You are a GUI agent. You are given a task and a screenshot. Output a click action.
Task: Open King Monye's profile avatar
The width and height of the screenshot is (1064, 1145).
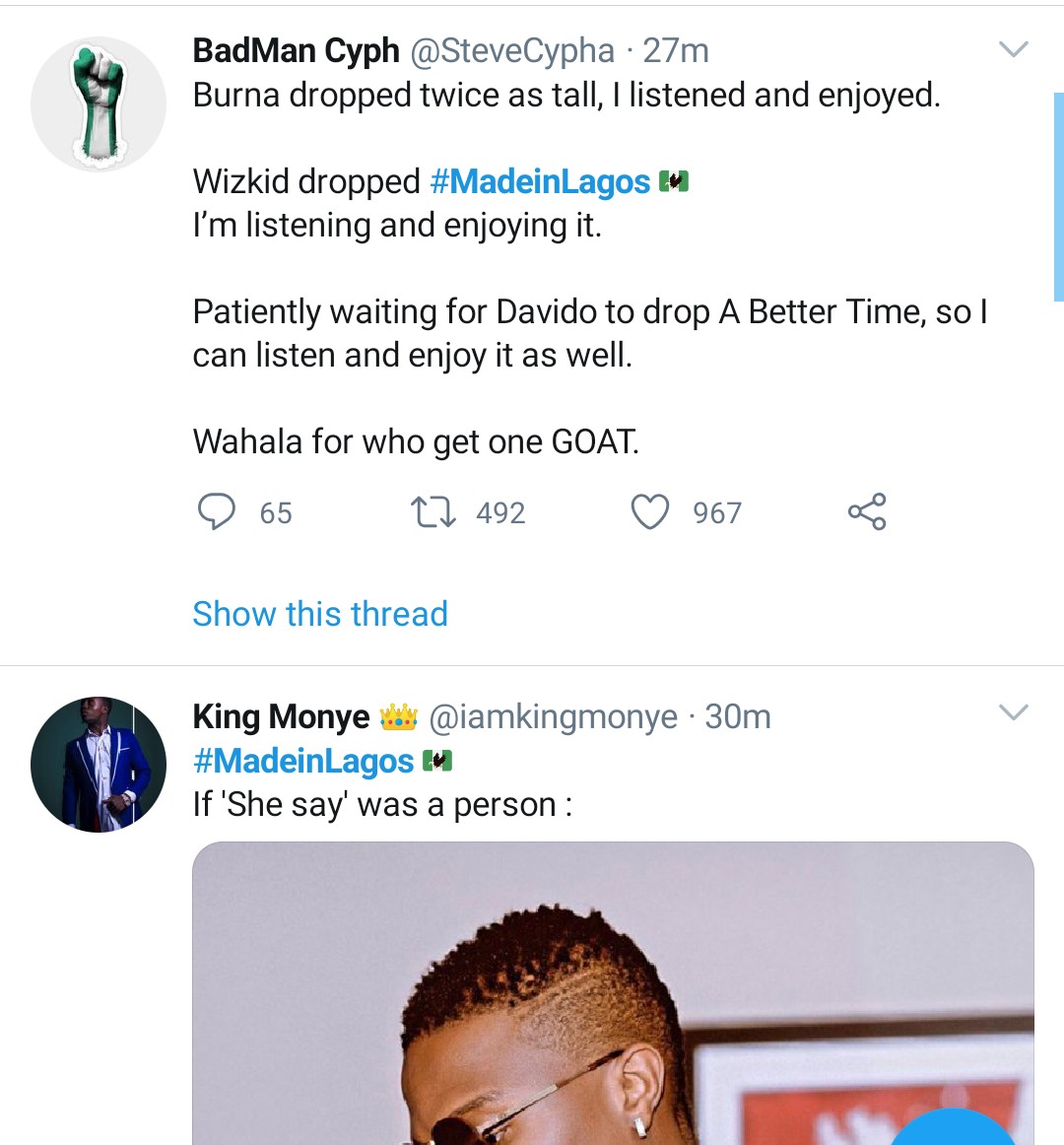(x=99, y=765)
